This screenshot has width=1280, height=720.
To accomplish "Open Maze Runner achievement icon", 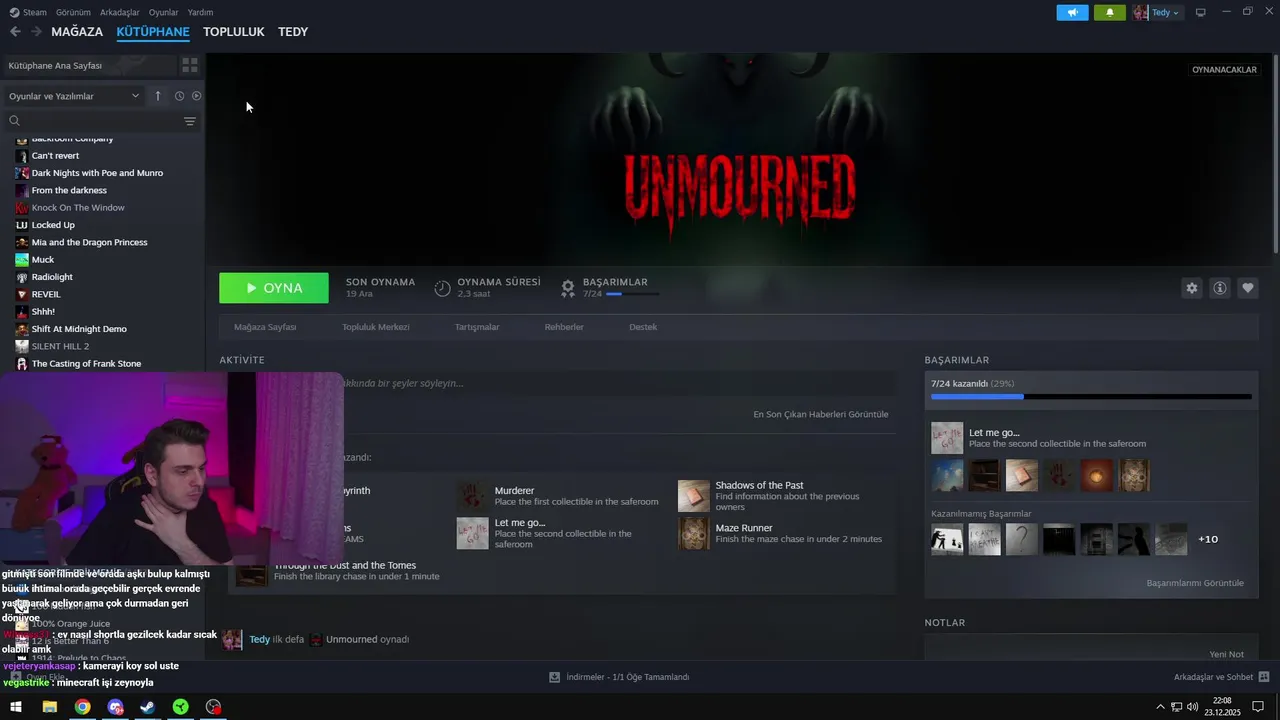I will point(693,533).
